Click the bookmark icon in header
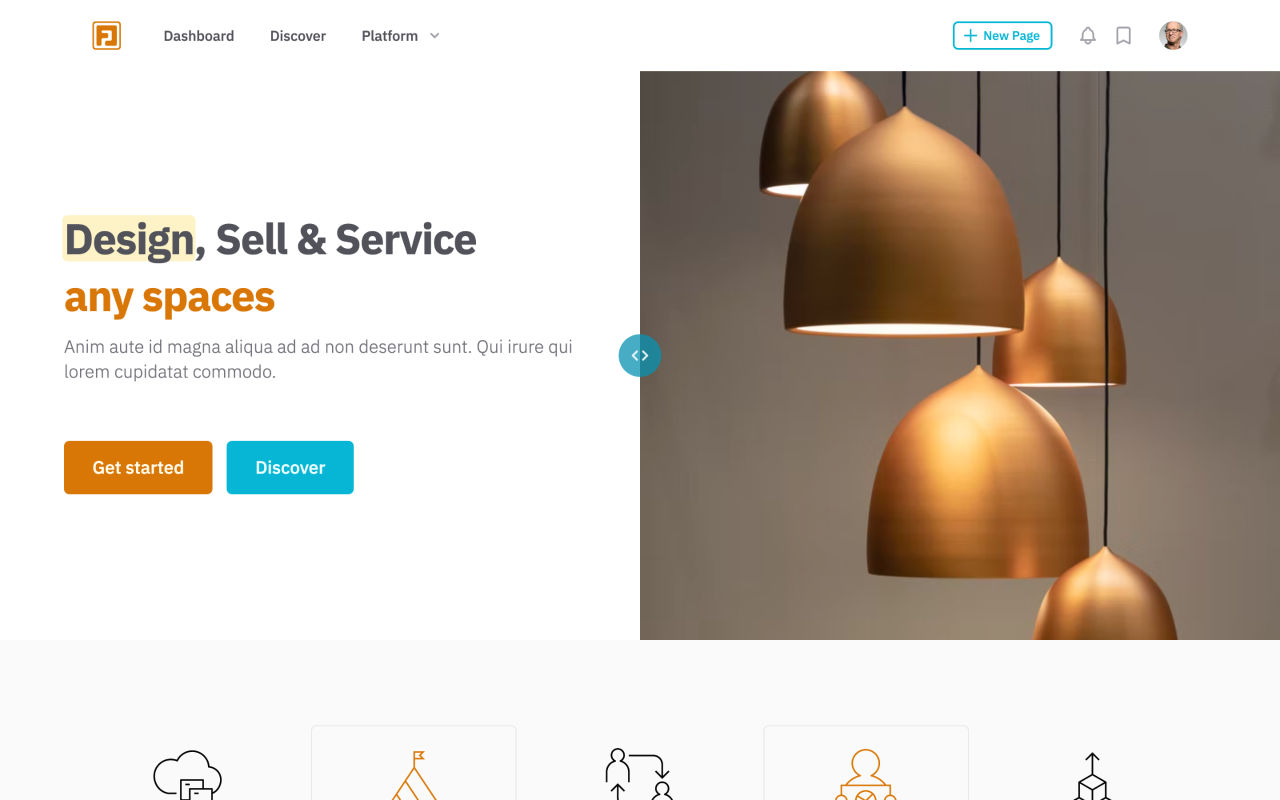This screenshot has height=800, width=1280. pos(1123,36)
